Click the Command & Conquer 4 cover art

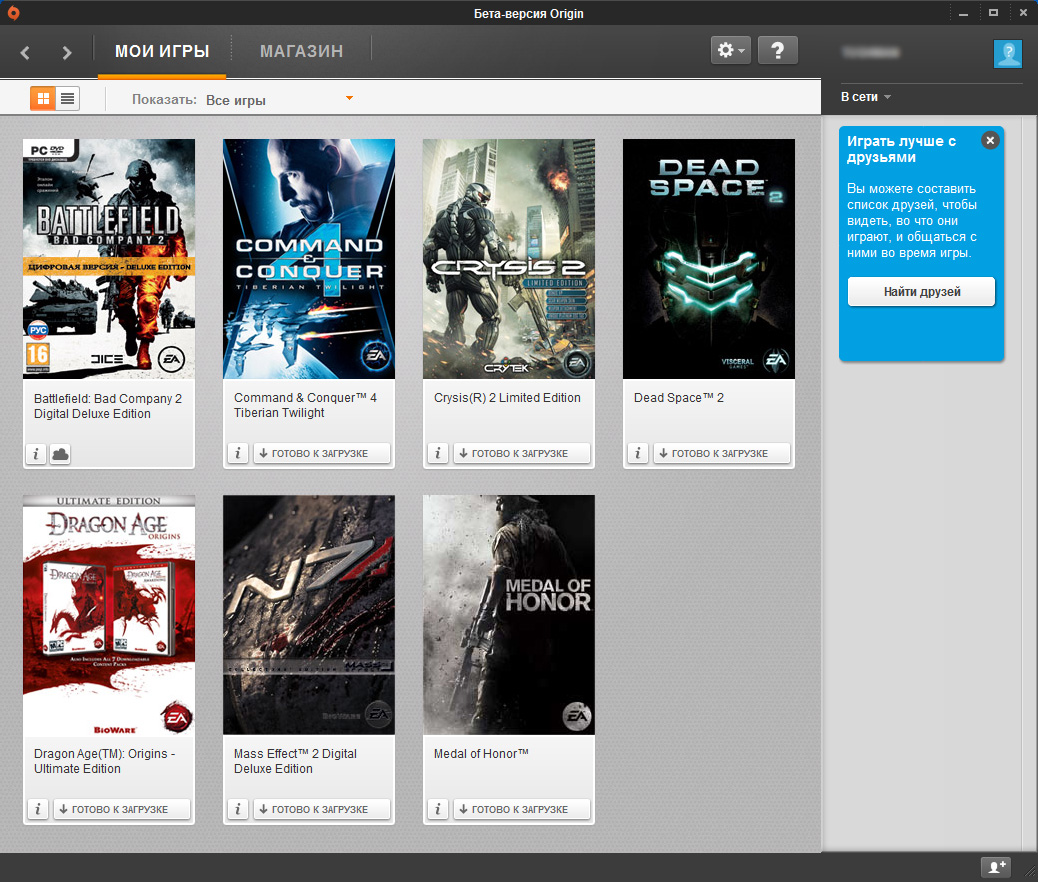pyautogui.click(x=309, y=259)
